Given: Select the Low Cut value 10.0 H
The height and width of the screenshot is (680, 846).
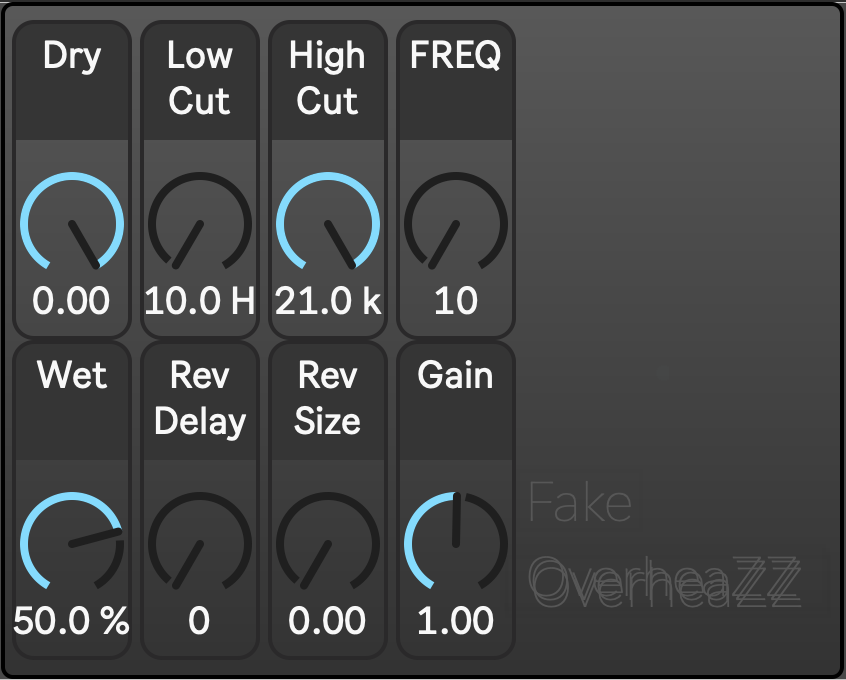Looking at the screenshot, I should point(199,301).
